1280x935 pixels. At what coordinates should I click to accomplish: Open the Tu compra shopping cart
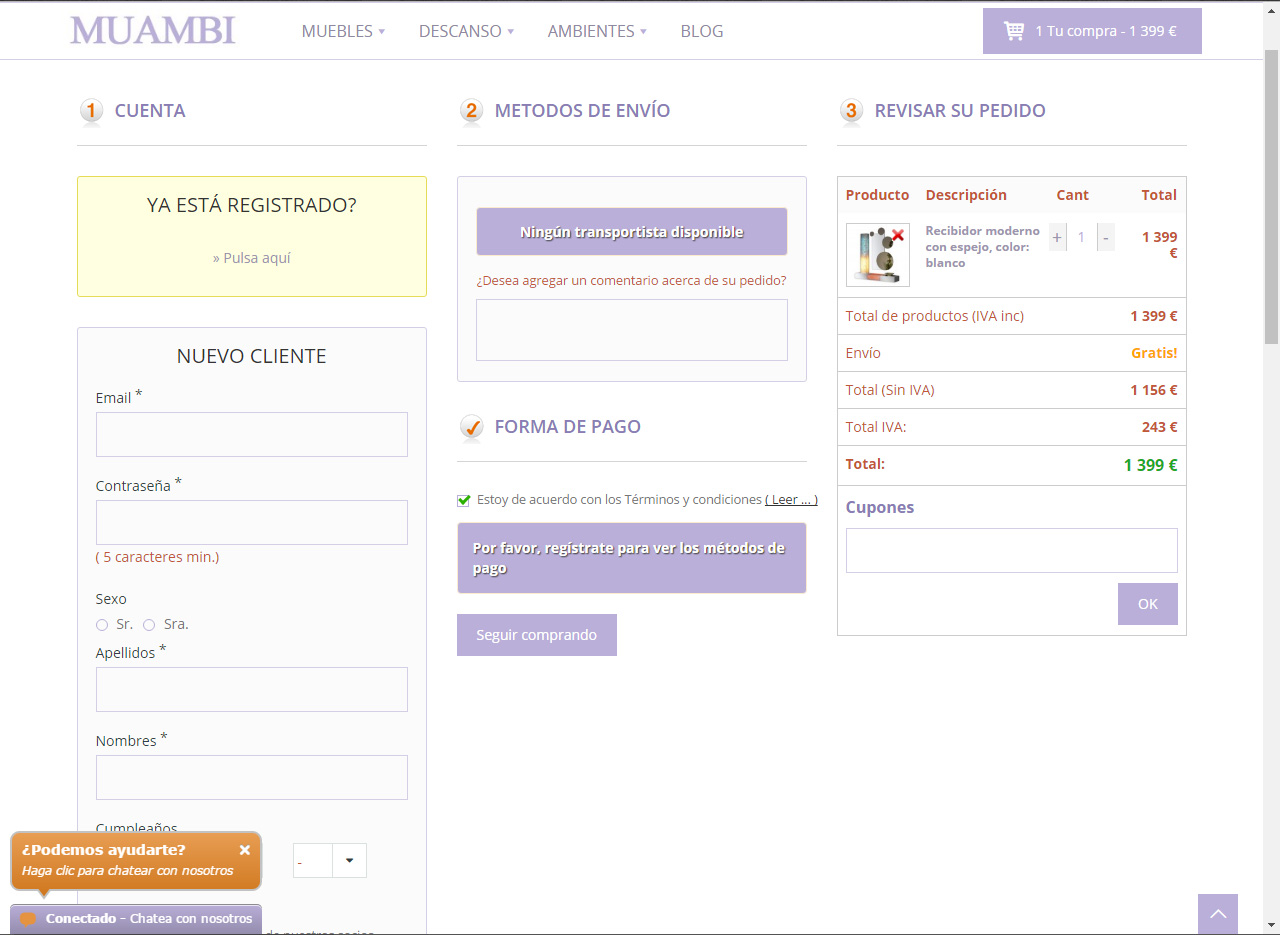[x=1092, y=31]
